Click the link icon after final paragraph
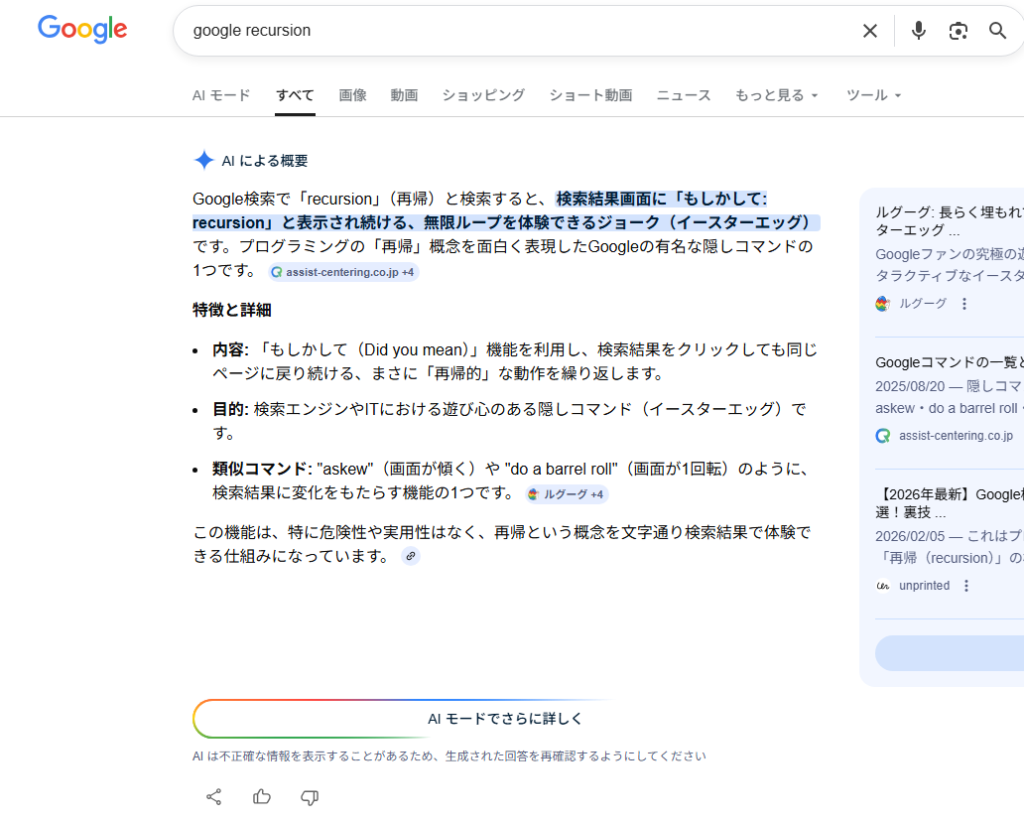Image resolution: width=1024 pixels, height=822 pixels. 410,556
